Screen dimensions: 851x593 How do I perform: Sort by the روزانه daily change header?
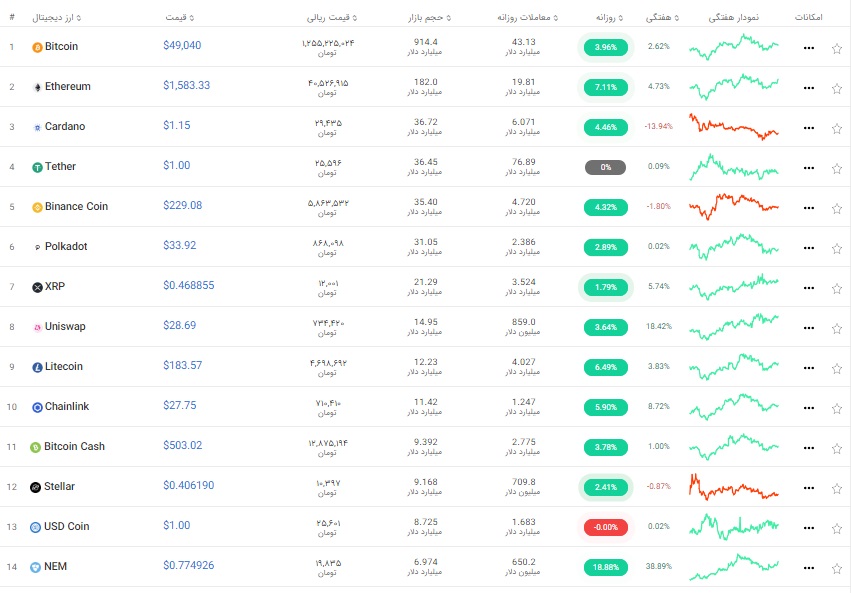click(x=609, y=18)
